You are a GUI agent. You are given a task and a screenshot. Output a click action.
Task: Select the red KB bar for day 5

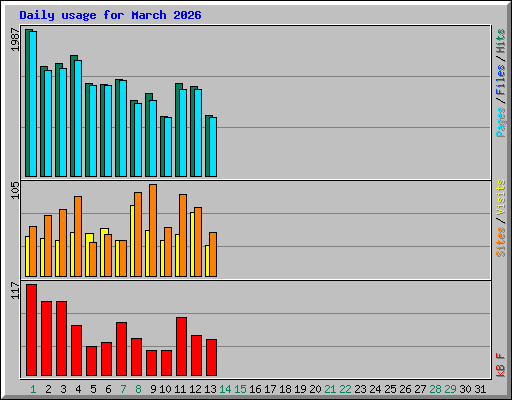point(92,361)
